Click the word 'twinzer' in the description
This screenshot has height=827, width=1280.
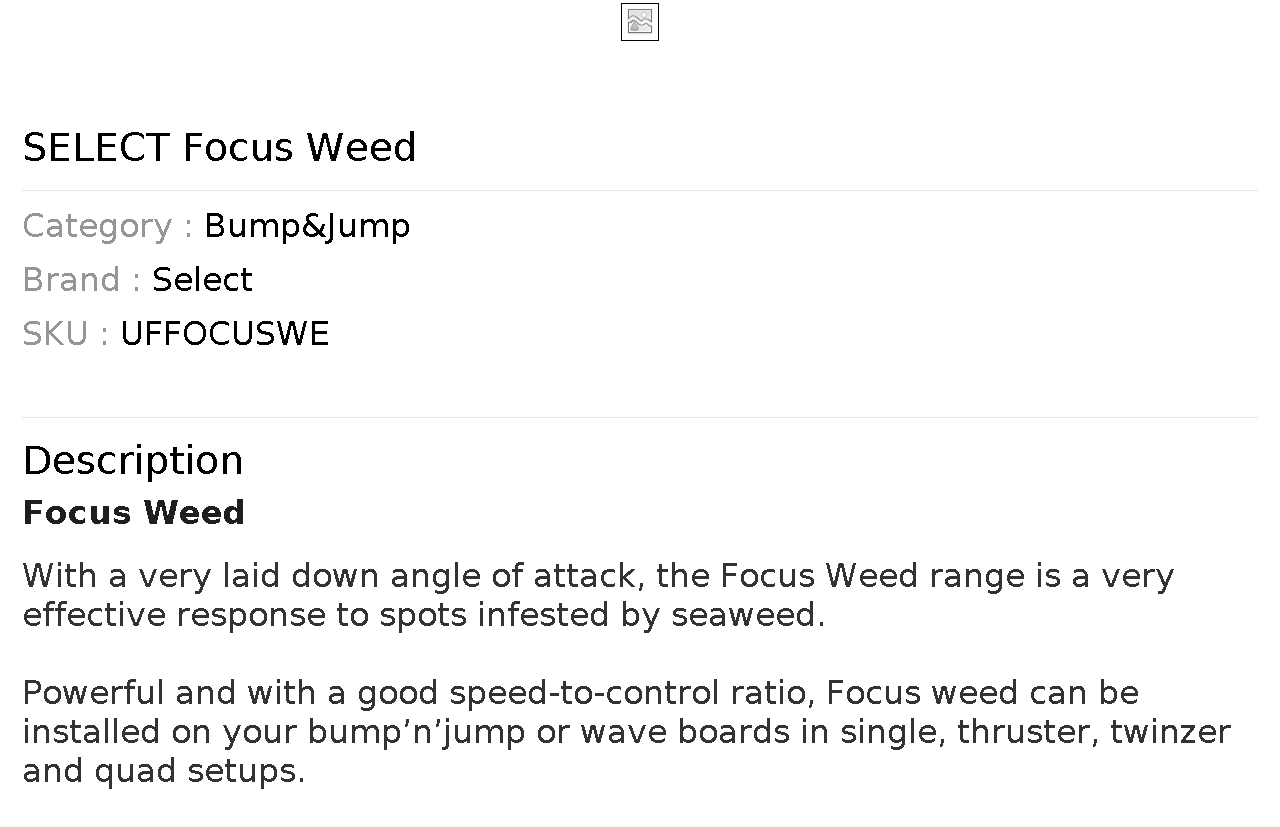[1170, 732]
